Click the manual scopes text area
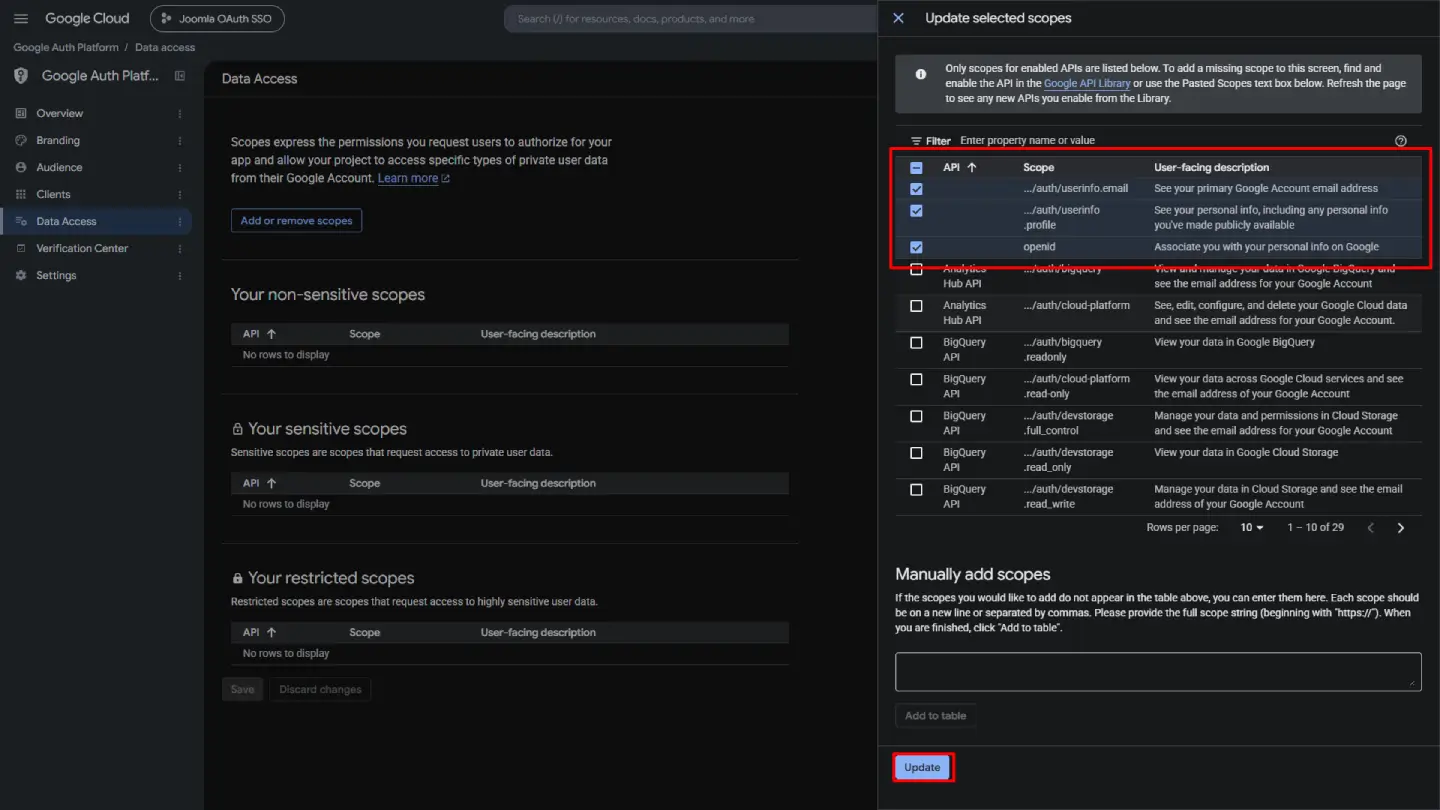 coord(1158,672)
